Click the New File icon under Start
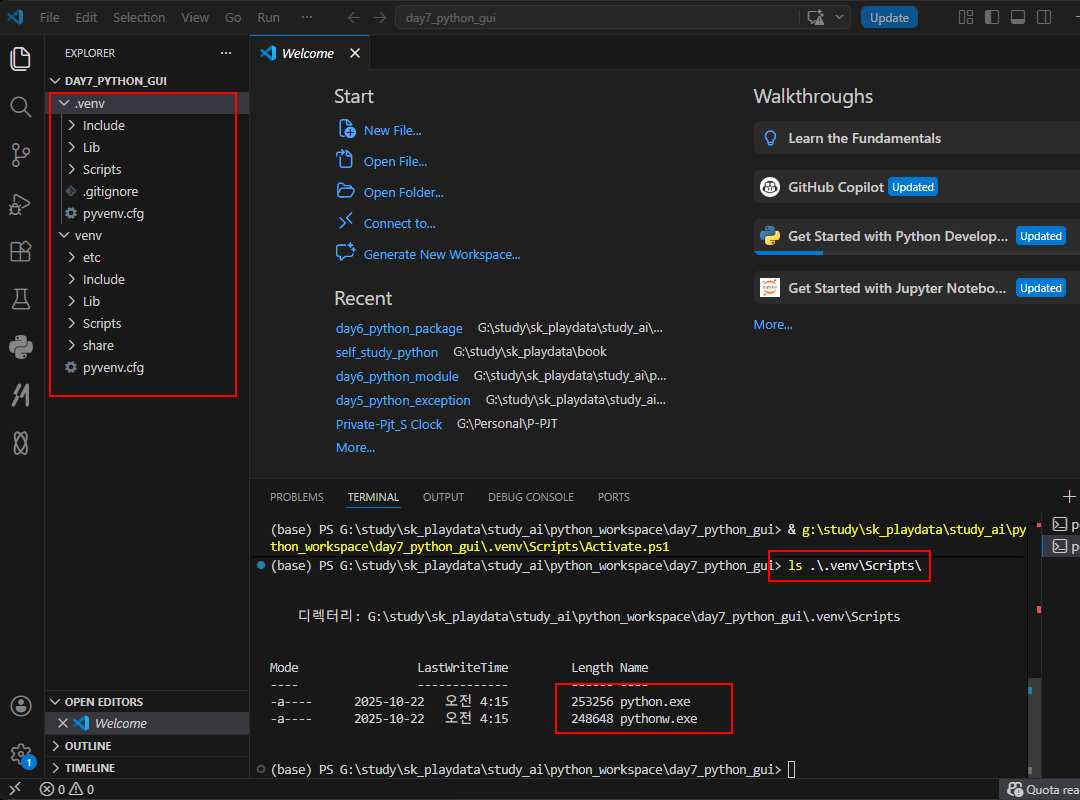The height and width of the screenshot is (800, 1080). [346, 129]
